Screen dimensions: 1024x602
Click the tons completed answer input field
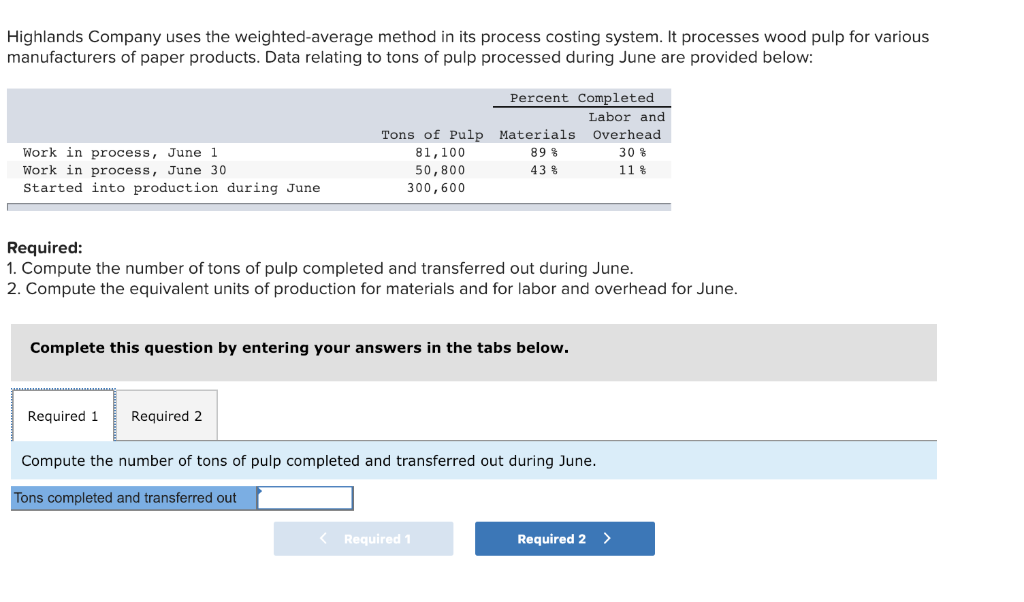pos(305,497)
